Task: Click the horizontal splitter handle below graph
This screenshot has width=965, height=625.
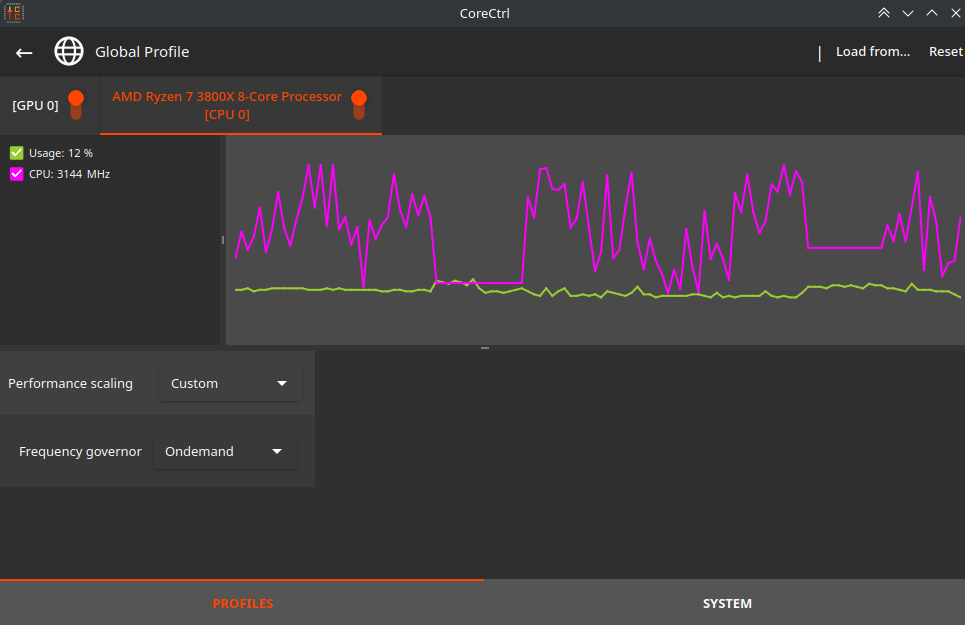Action: (x=485, y=348)
